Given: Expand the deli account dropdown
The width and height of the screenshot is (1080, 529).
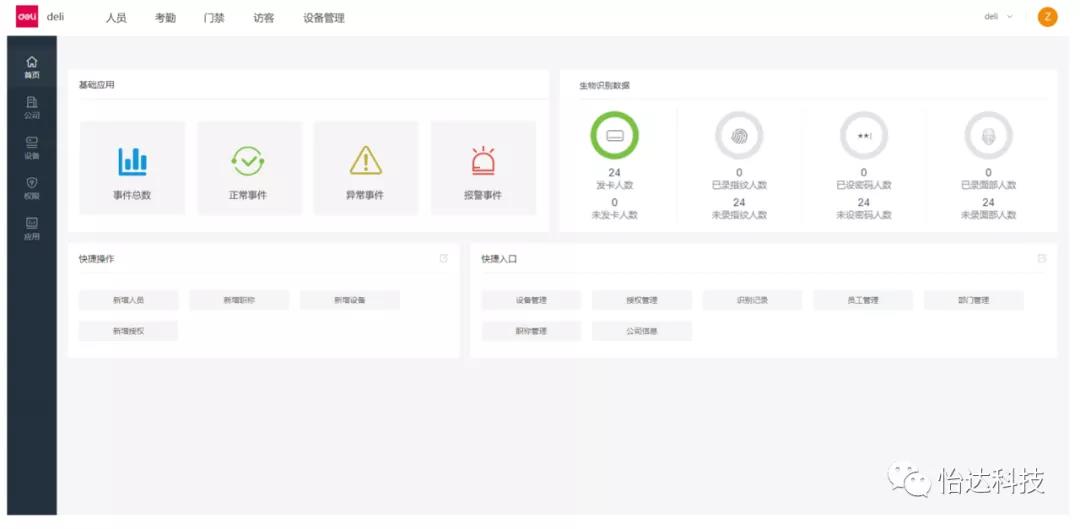Looking at the screenshot, I should 998,17.
